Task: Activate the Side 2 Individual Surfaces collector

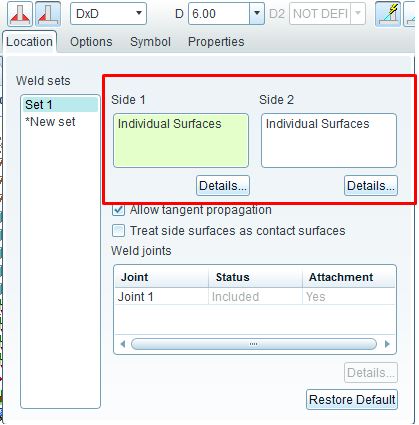Action: tap(329, 140)
